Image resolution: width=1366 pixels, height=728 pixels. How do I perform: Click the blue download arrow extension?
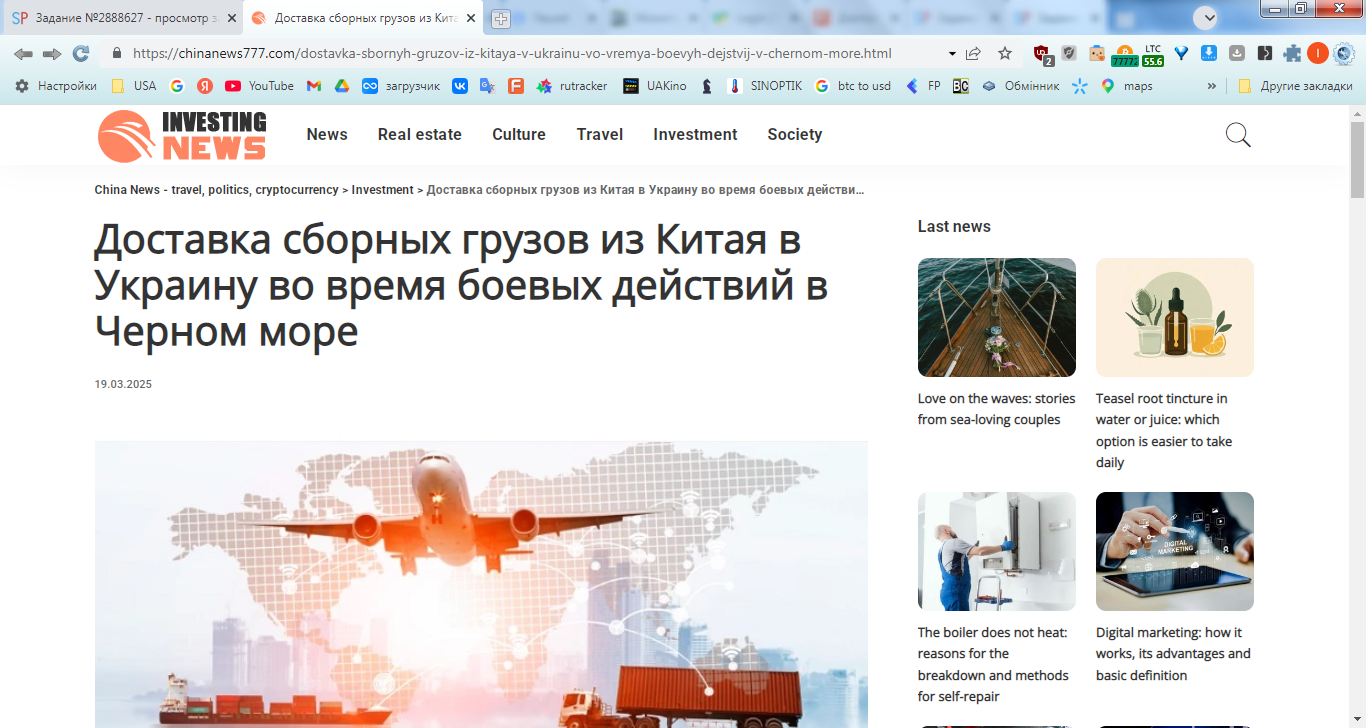(1209, 54)
